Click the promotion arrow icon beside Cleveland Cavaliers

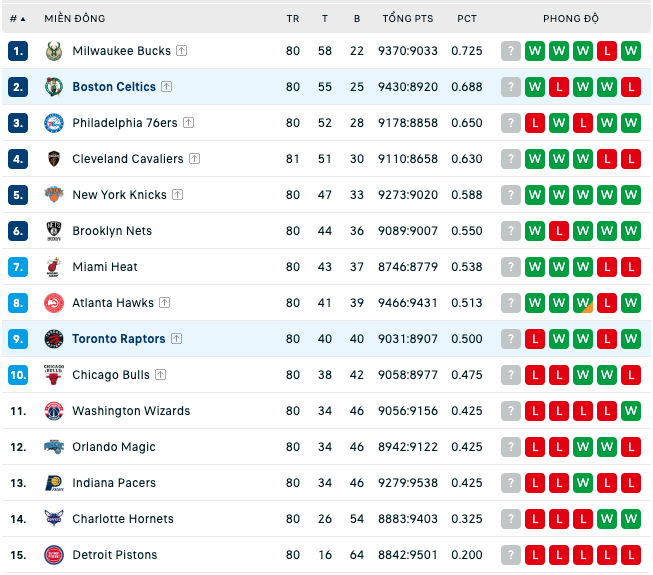(194, 159)
